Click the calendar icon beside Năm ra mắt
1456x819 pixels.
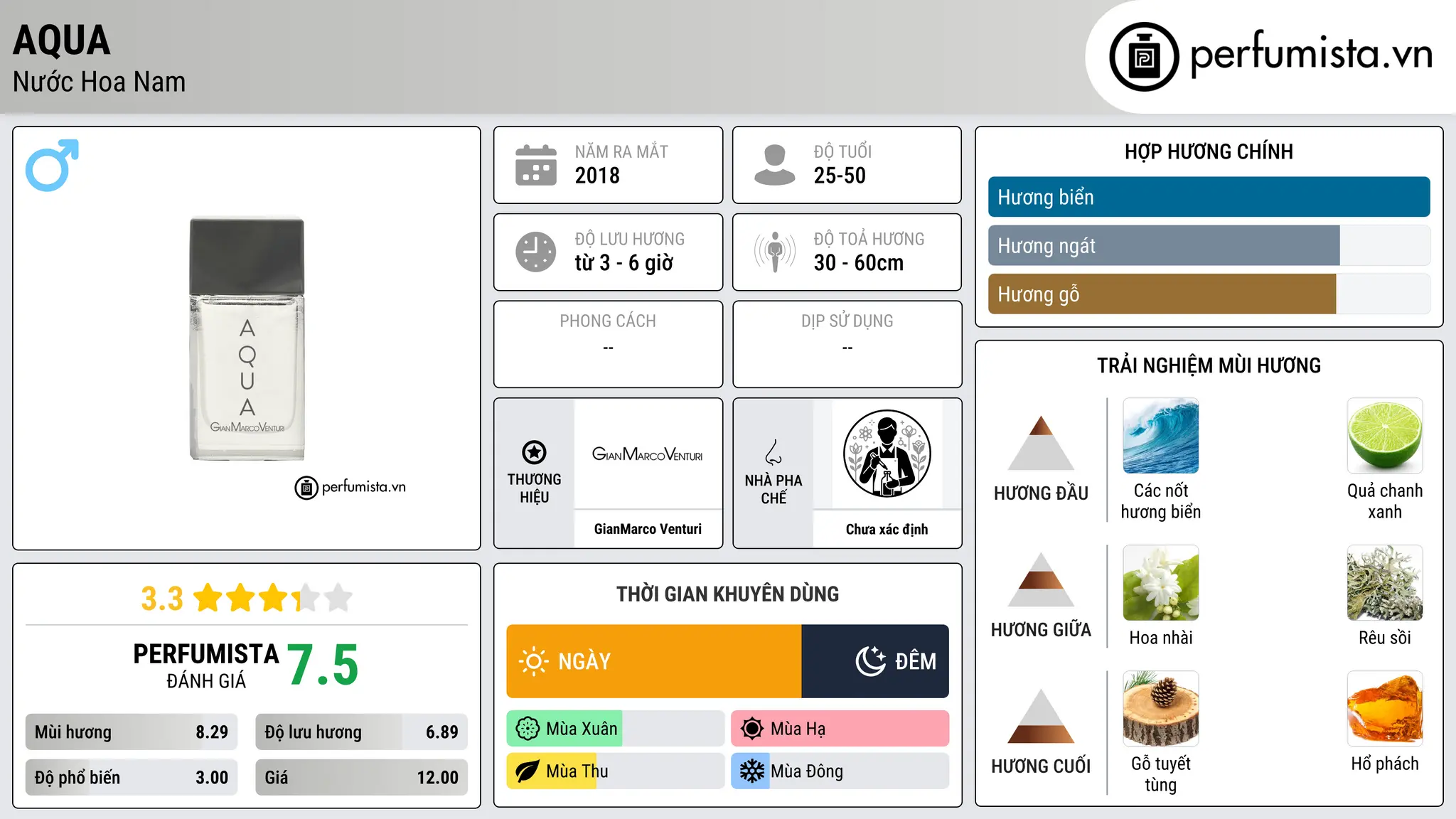536,165
